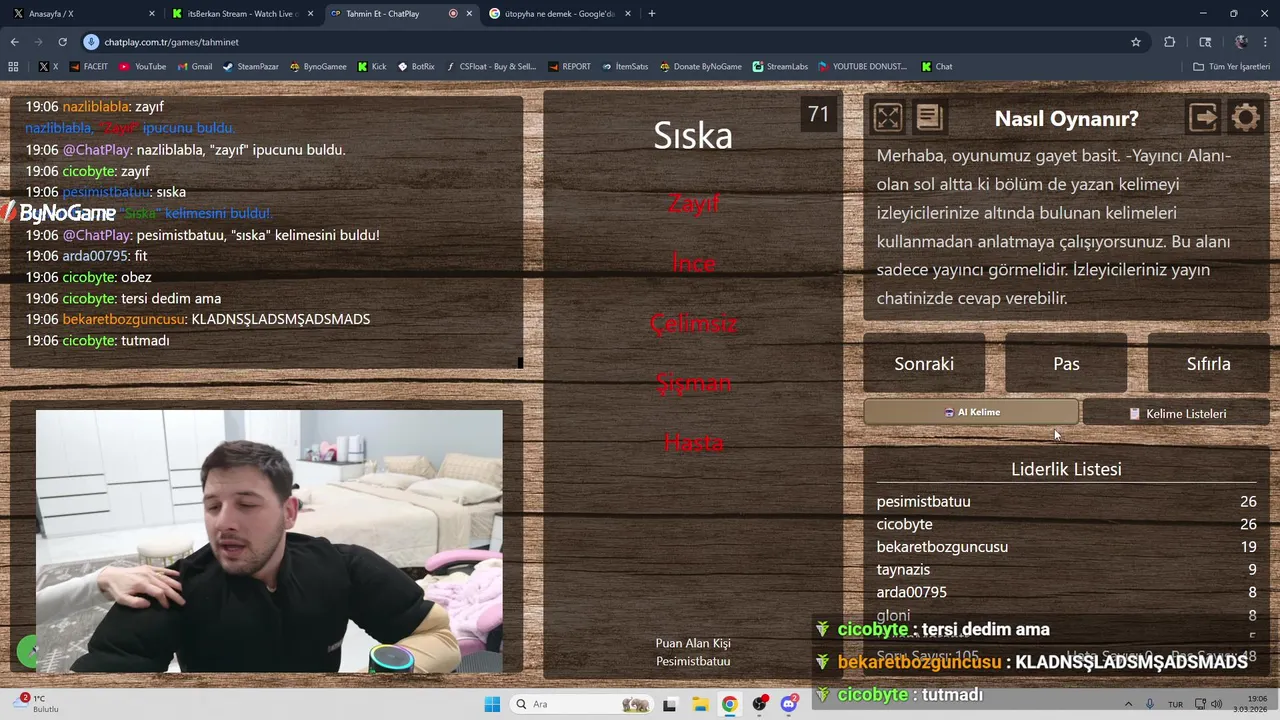Expand the Tüm Yer İşaretleri folder
1280x720 pixels.
coord(1231,67)
